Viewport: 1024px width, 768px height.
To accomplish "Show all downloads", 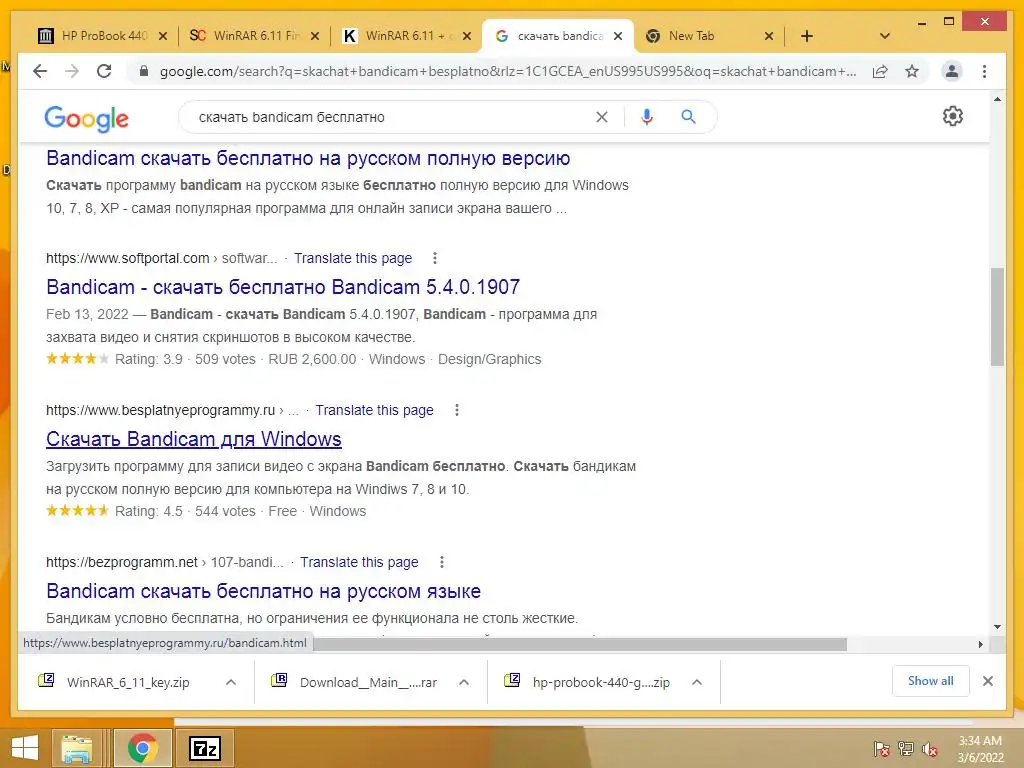I will tap(931, 681).
